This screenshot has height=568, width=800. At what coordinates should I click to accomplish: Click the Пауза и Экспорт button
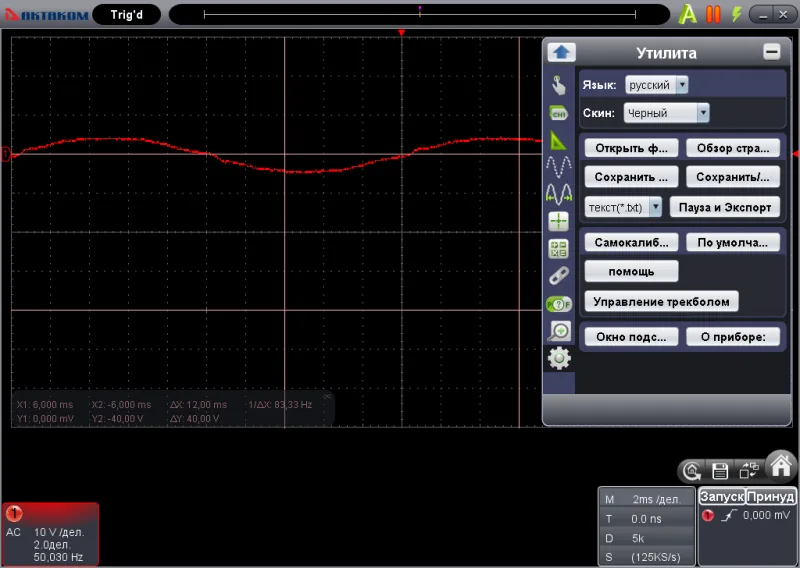tap(724, 207)
